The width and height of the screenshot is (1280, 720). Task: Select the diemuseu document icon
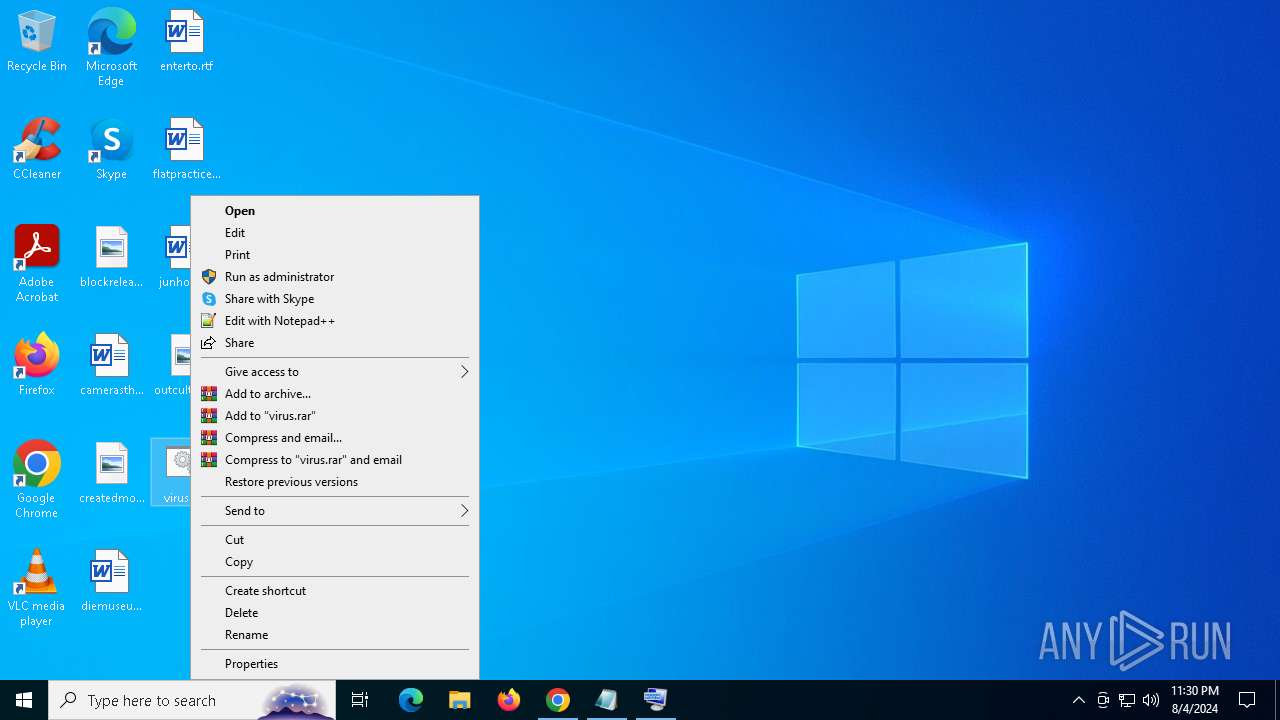(111, 582)
